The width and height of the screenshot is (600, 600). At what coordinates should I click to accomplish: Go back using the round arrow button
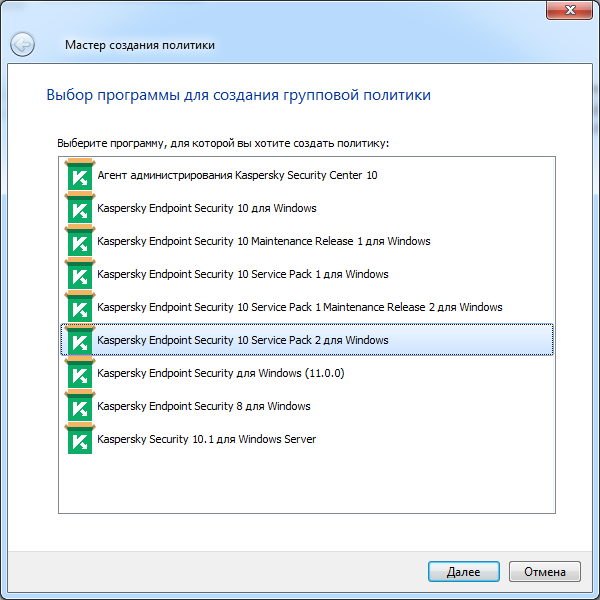click(x=22, y=44)
